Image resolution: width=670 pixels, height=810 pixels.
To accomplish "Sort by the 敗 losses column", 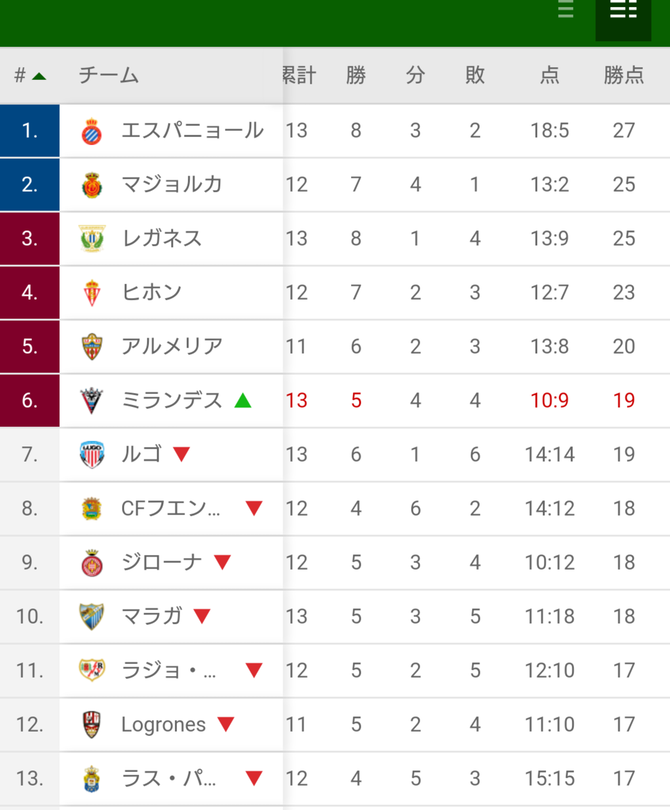I will [x=475, y=76].
